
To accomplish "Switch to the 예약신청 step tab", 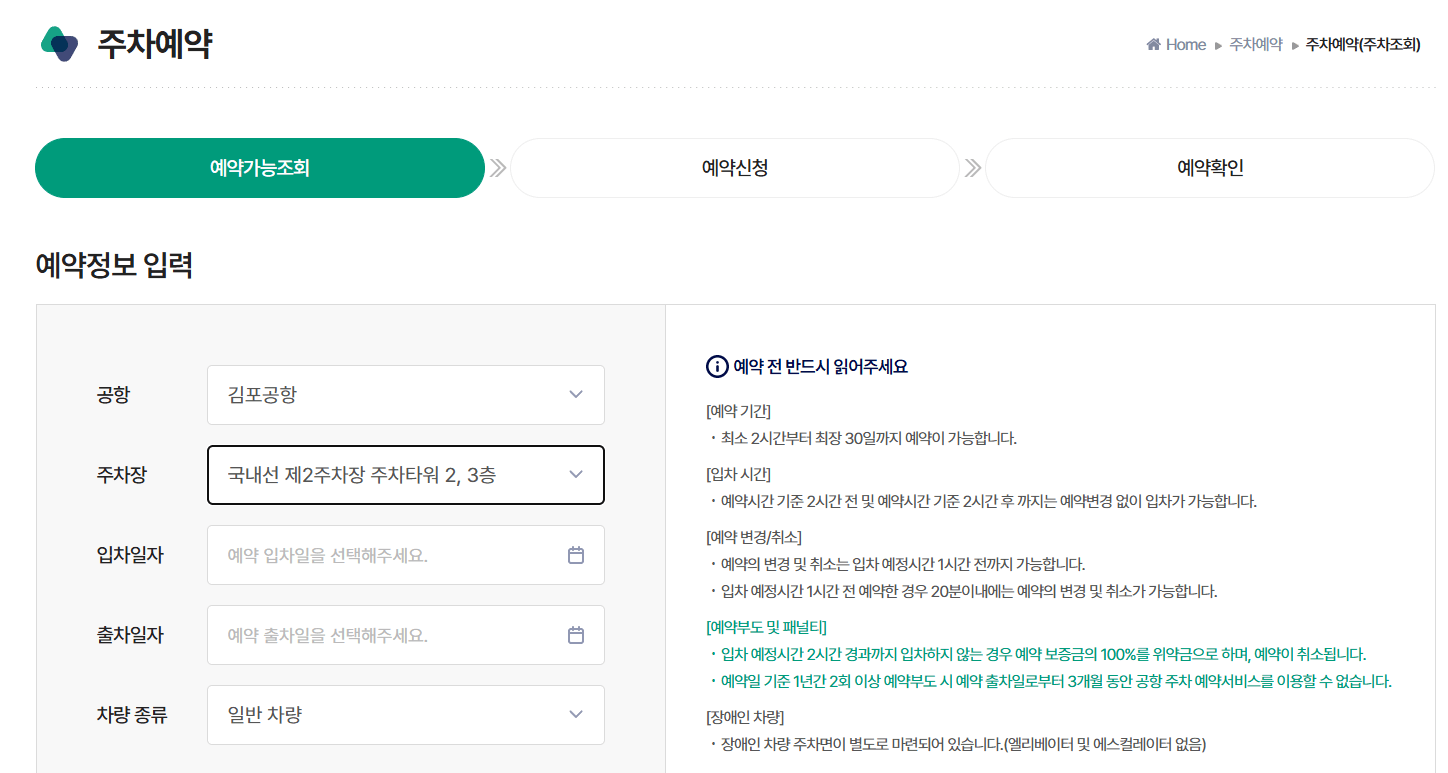I will 734,168.
